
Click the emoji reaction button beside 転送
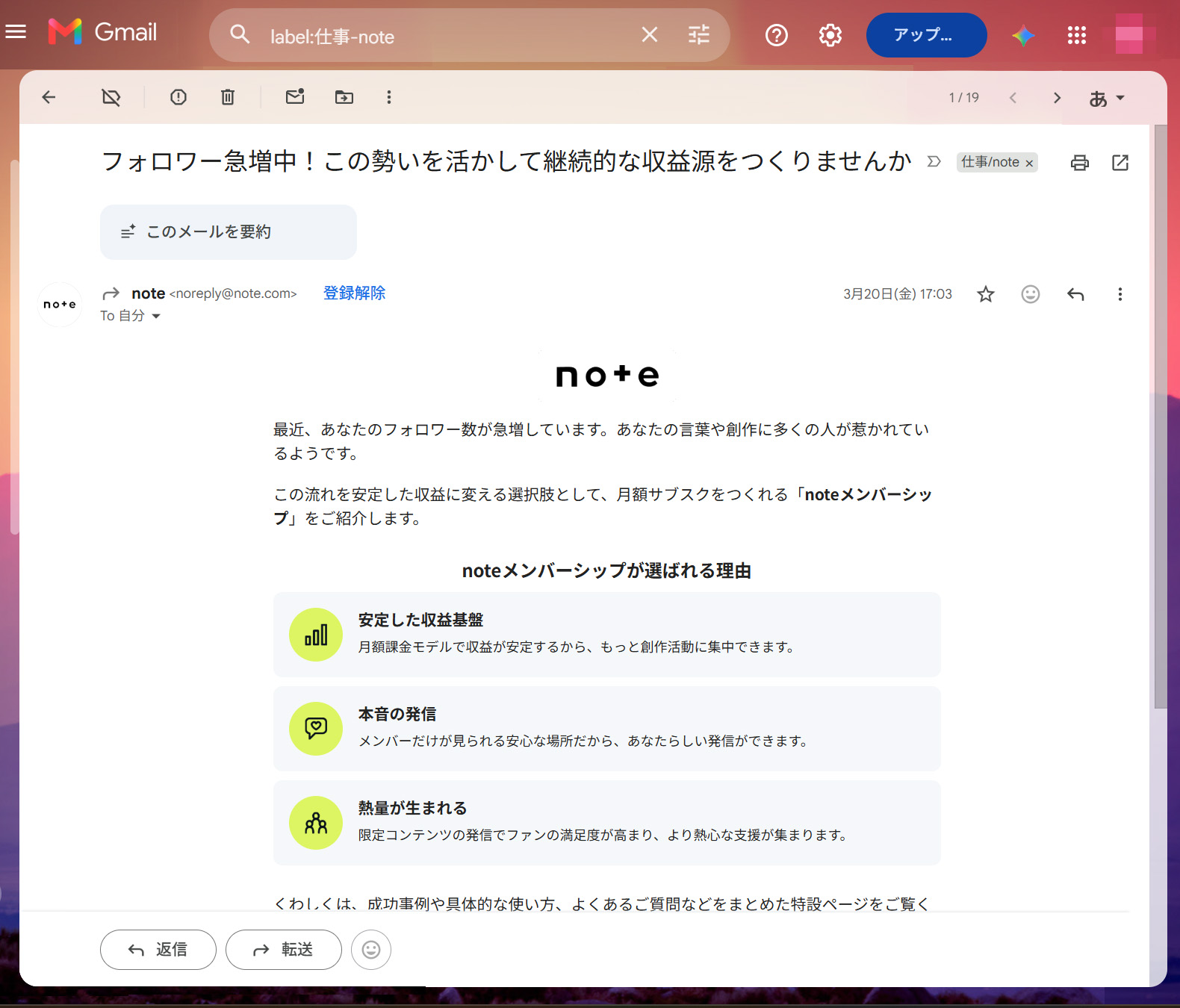pos(371,950)
